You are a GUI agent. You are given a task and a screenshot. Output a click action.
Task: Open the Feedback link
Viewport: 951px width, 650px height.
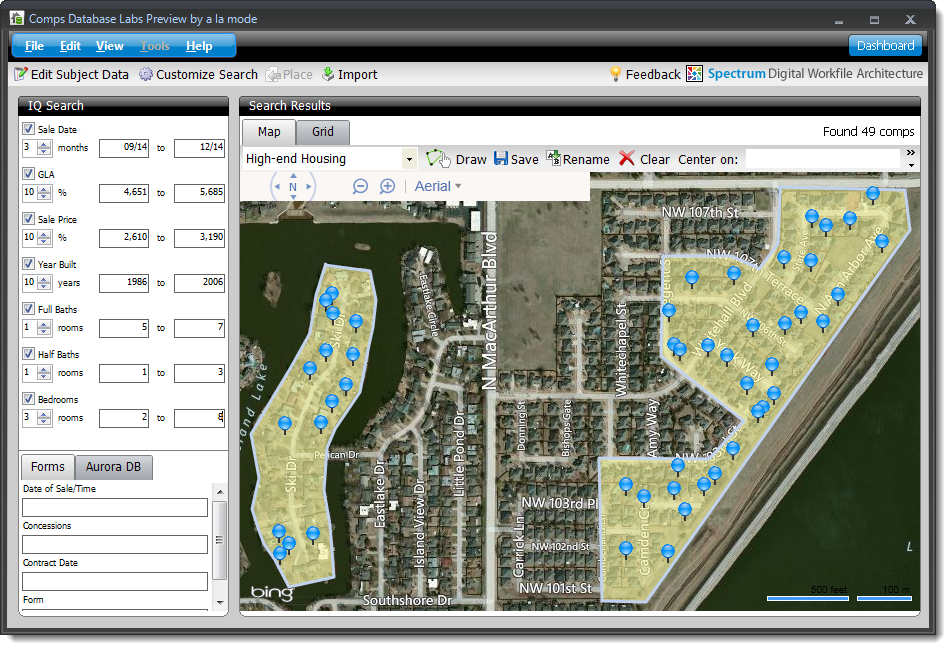[645, 74]
